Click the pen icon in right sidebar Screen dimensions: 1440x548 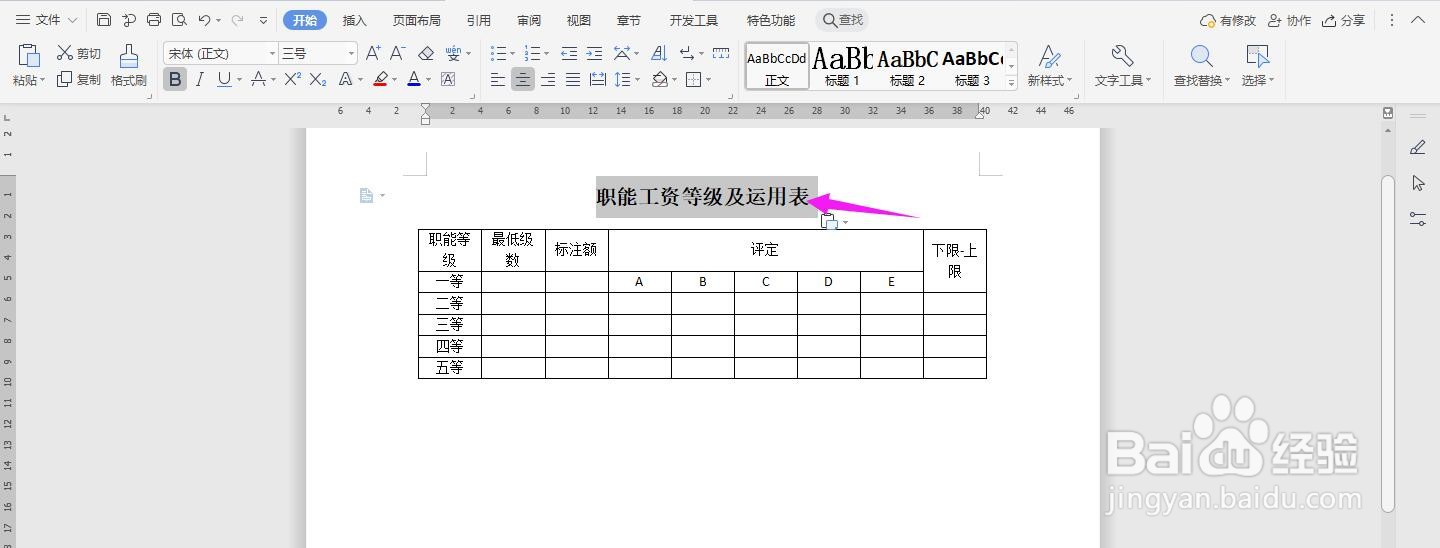[x=1418, y=147]
